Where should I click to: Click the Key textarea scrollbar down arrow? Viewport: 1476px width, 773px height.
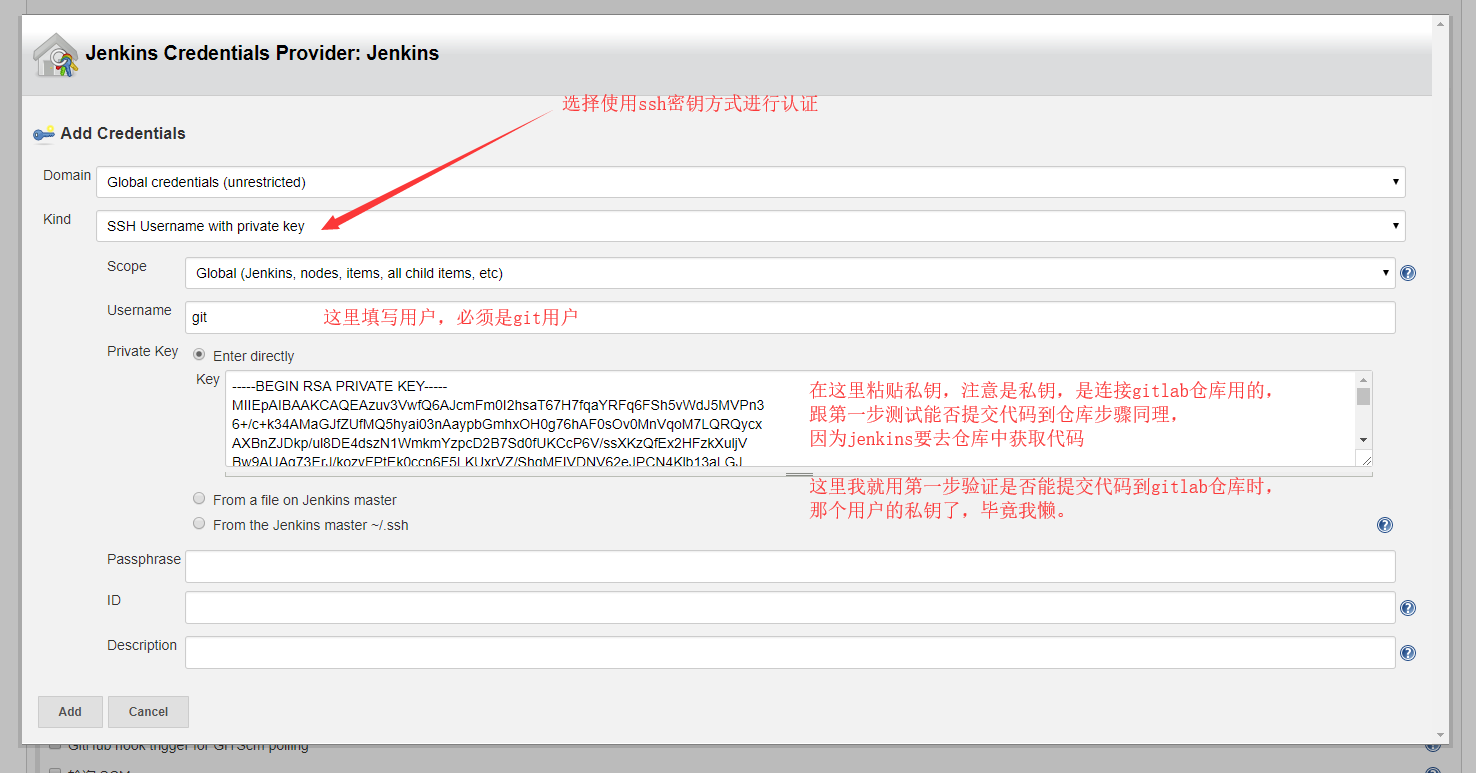(1364, 440)
